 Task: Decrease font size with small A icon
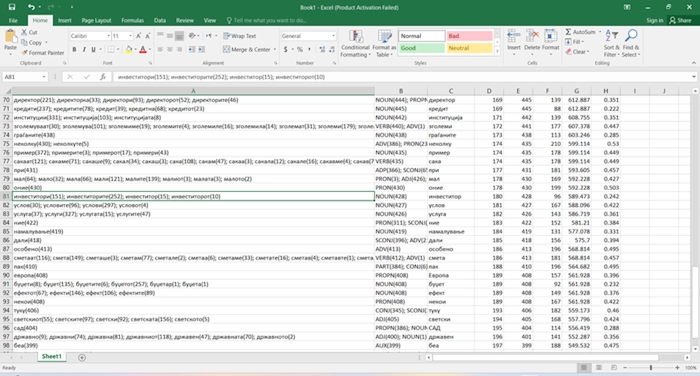coord(148,36)
